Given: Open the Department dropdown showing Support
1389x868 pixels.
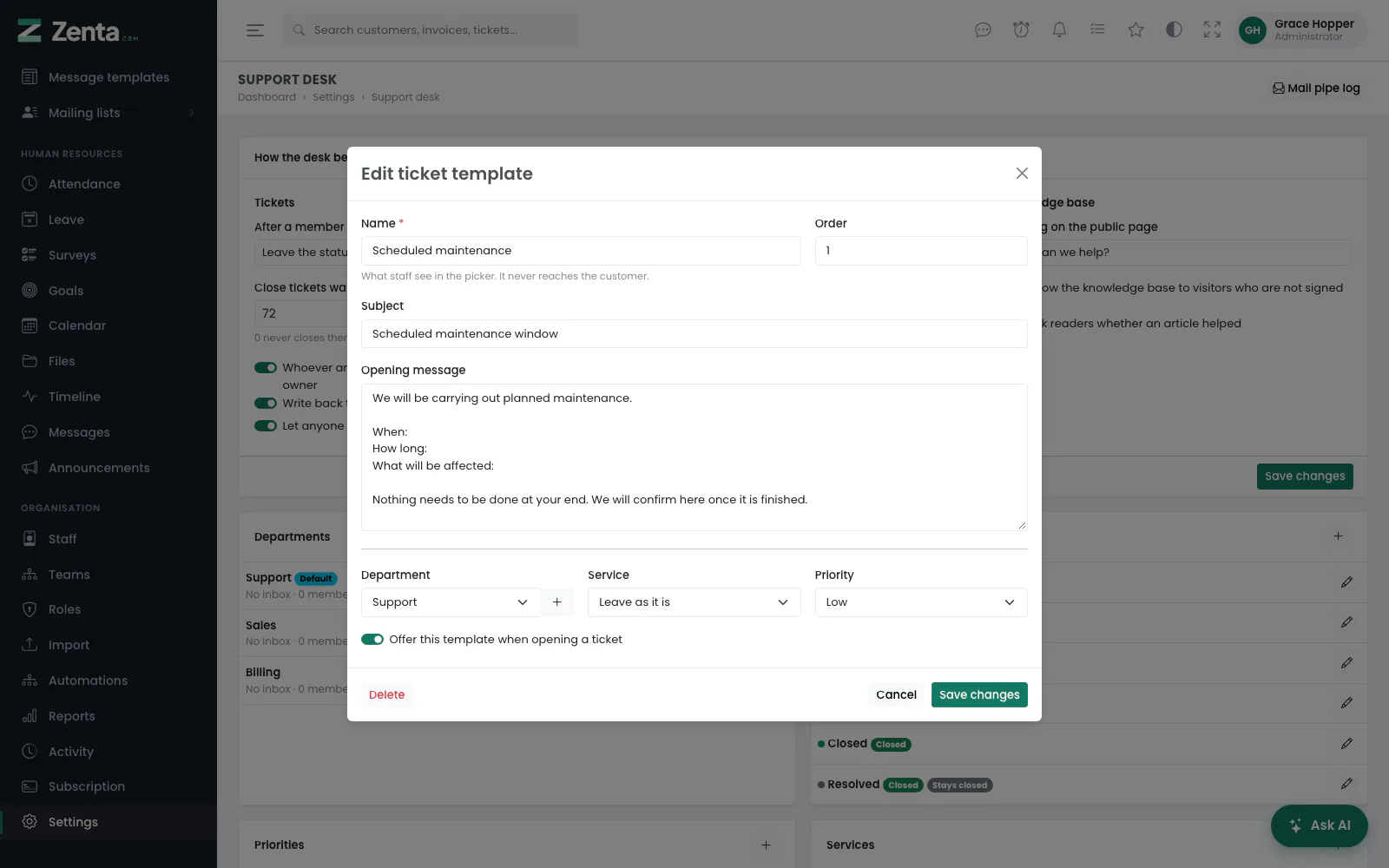Looking at the screenshot, I should [451, 602].
